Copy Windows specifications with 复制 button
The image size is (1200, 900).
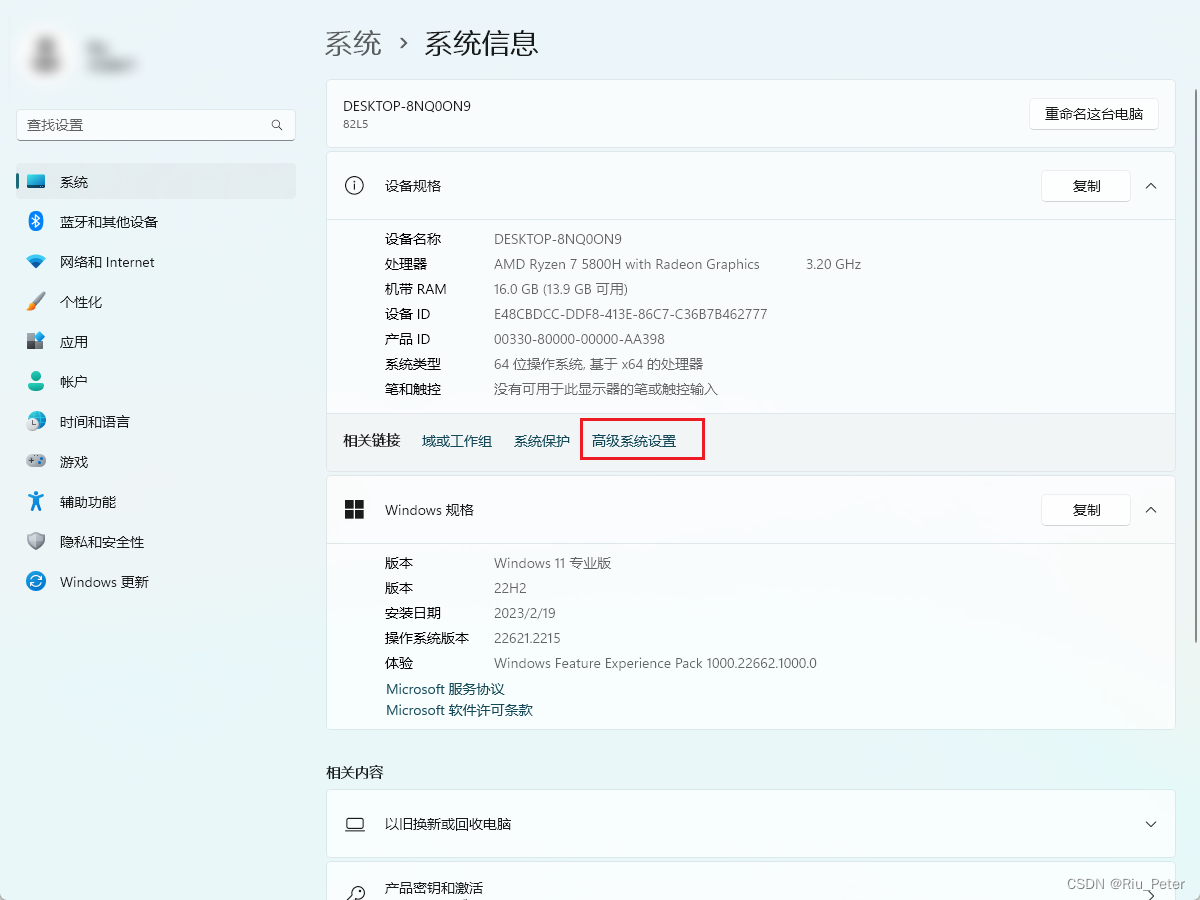[x=1086, y=510]
